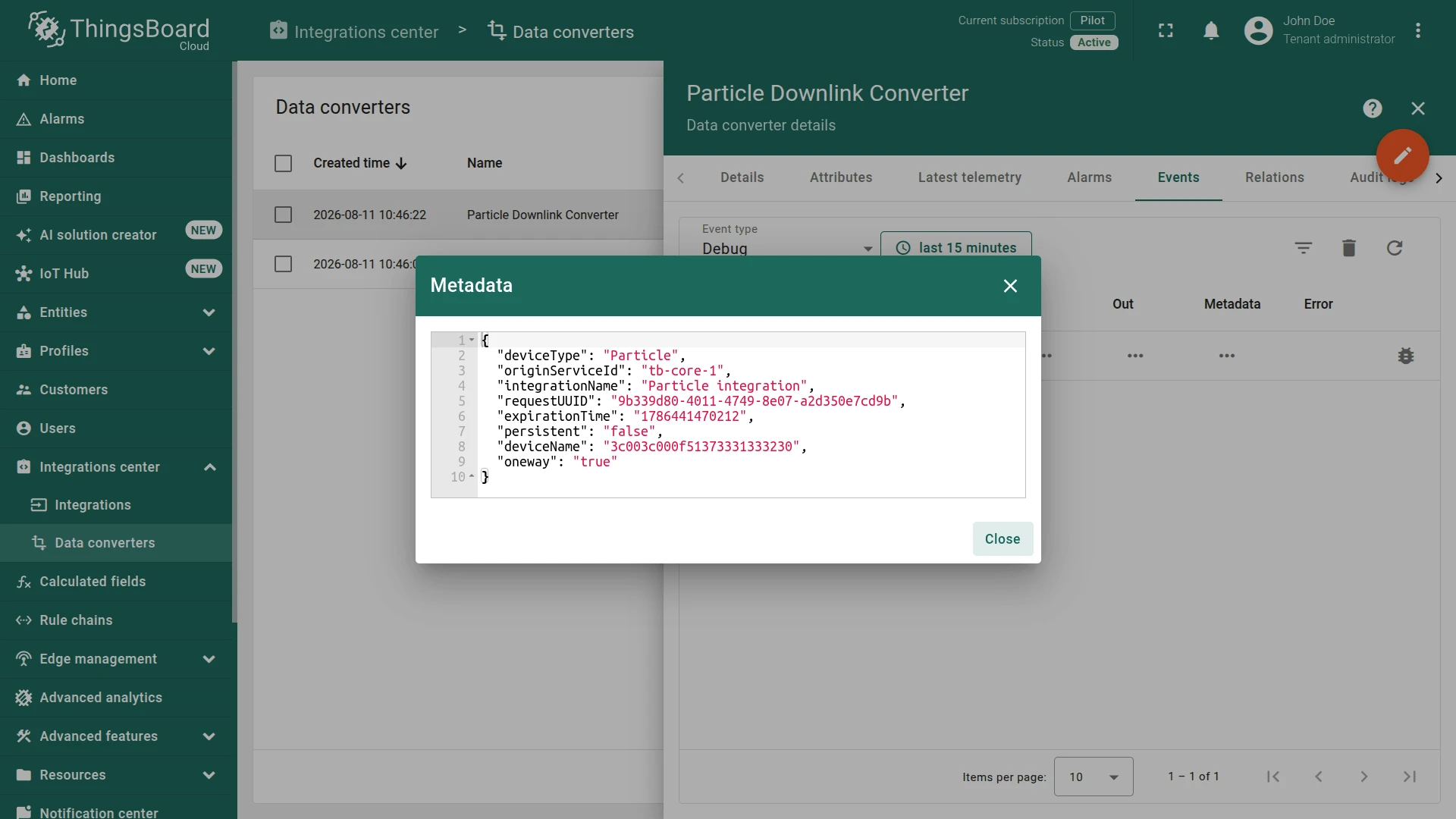Switch to the Alarms tab
This screenshot has height=819, width=1456.
[x=1089, y=177]
